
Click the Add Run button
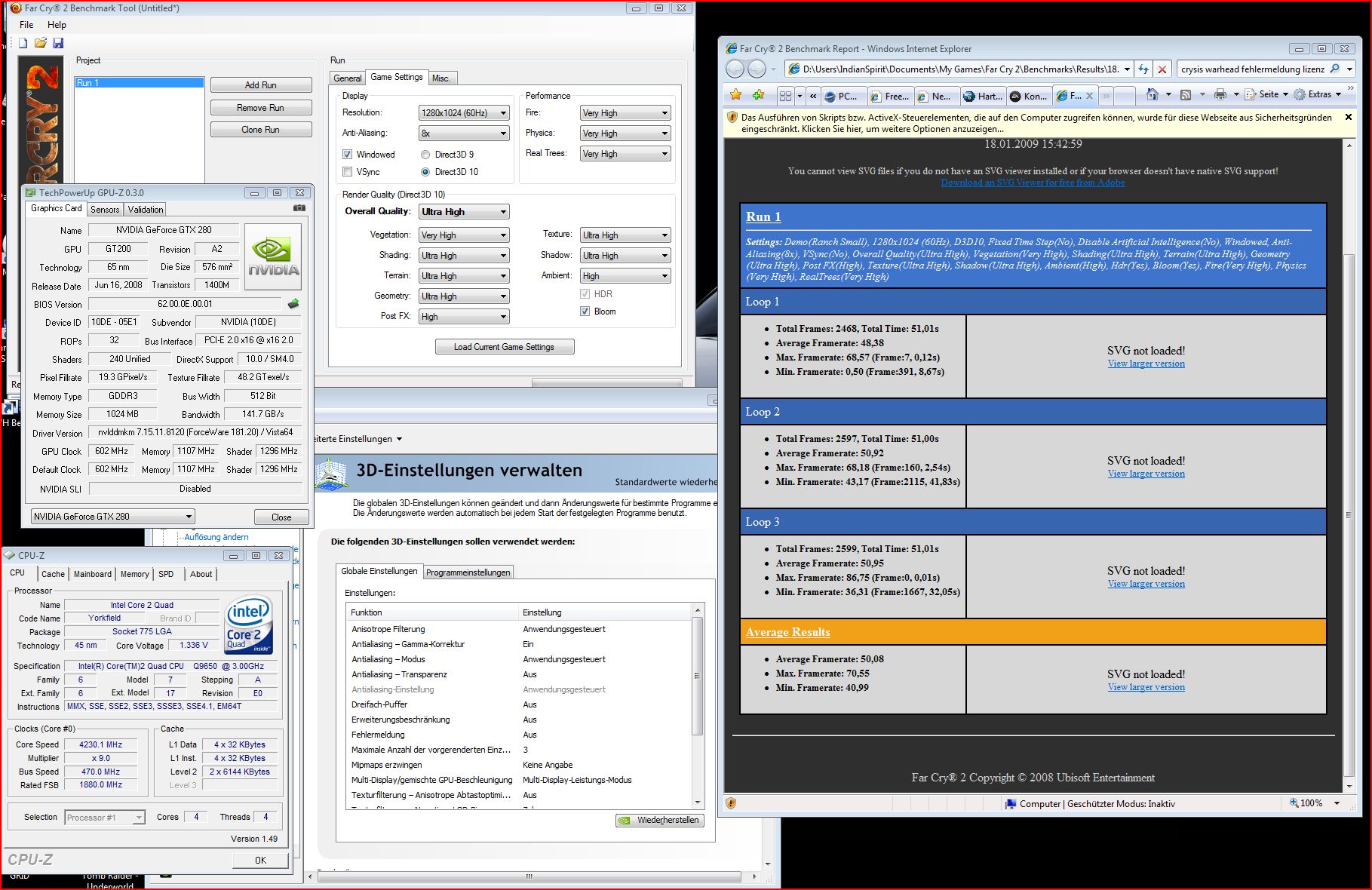click(261, 85)
